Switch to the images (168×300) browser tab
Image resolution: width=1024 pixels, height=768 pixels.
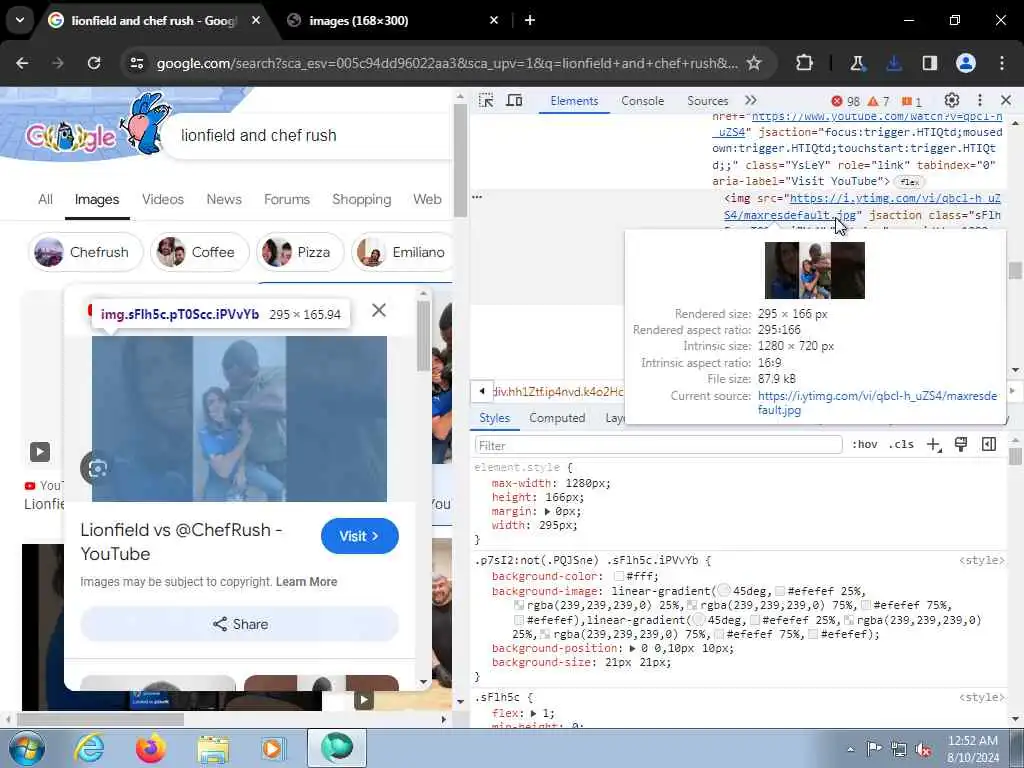point(394,20)
